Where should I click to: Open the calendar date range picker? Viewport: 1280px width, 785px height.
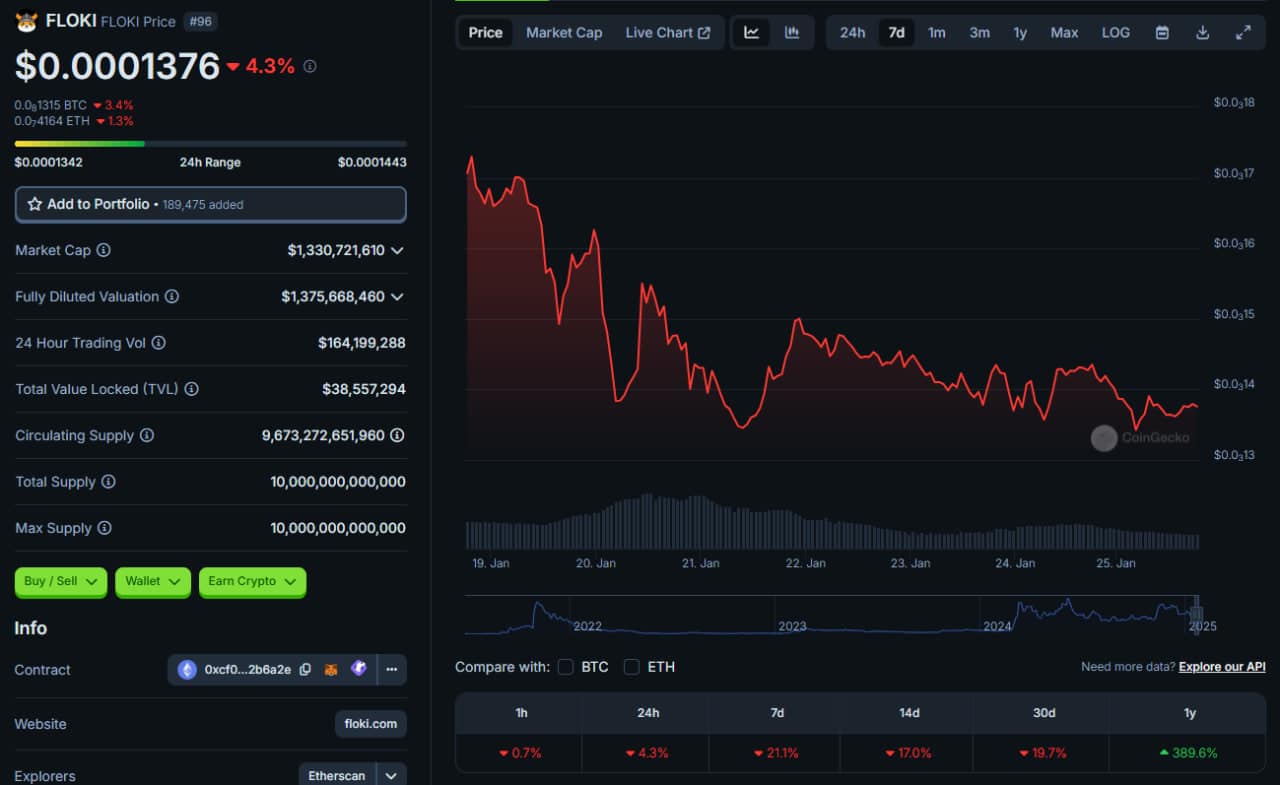click(x=1162, y=32)
